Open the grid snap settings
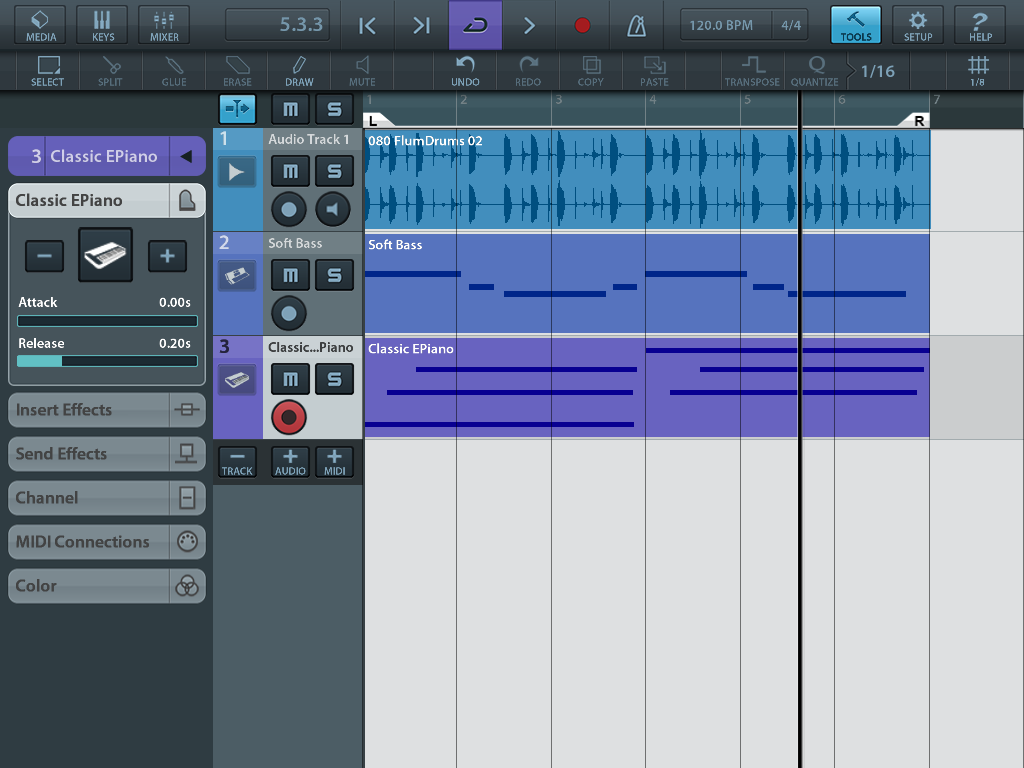Image resolution: width=1024 pixels, height=768 pixels. (978, 70)
